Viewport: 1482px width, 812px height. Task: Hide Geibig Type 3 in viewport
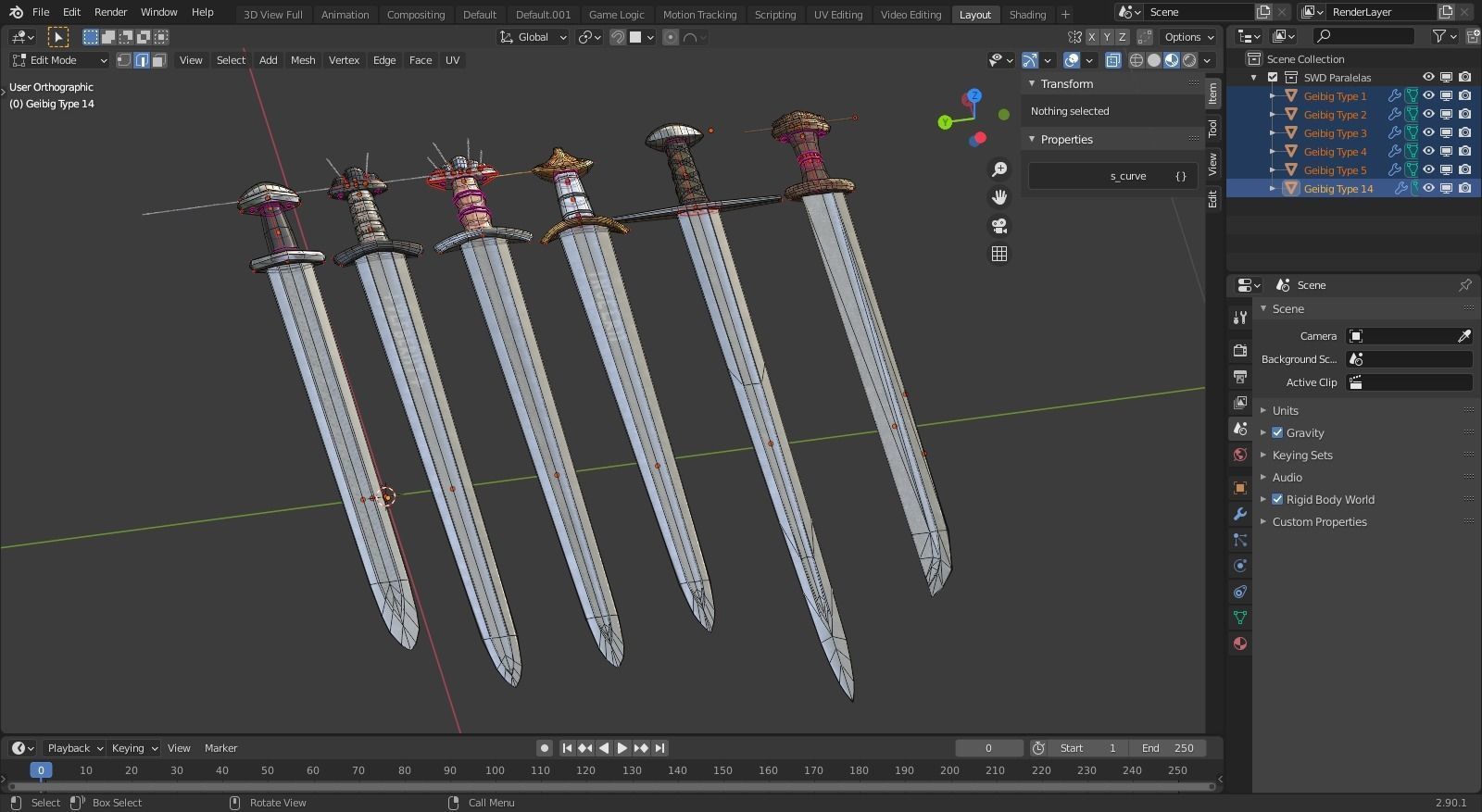(x=1428, y=132)
